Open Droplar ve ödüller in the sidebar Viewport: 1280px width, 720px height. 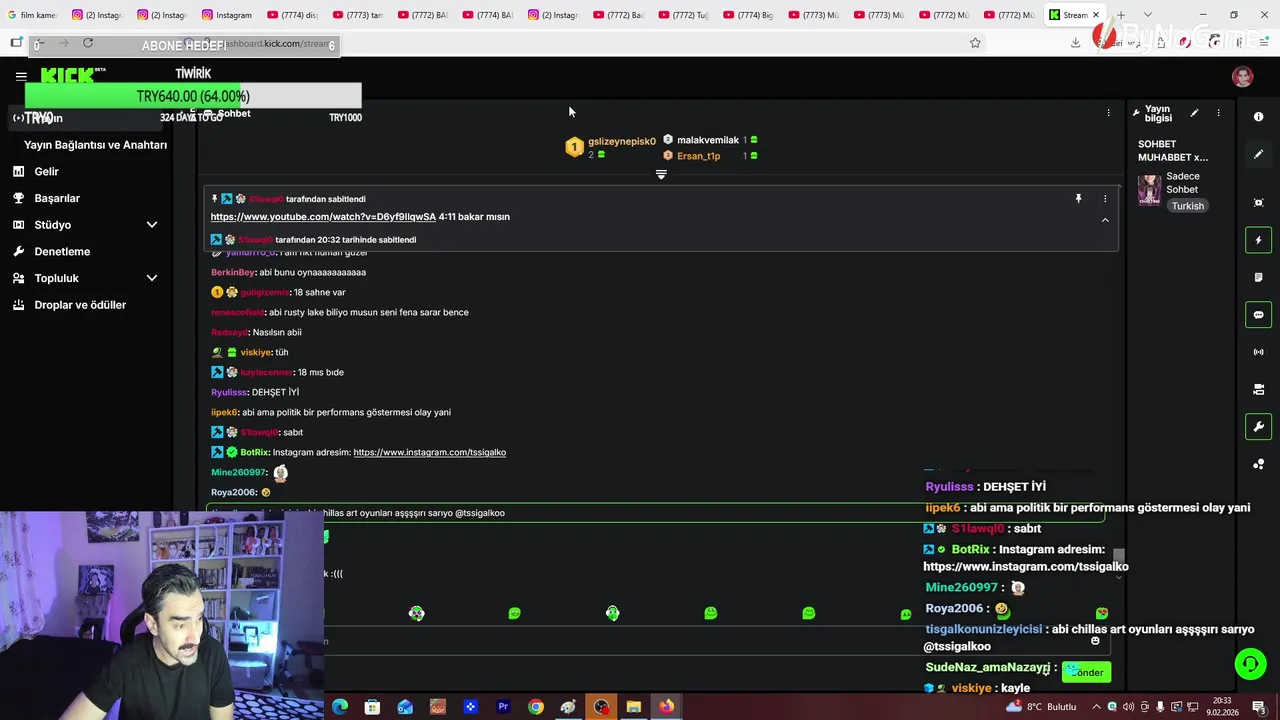(80, 305)
